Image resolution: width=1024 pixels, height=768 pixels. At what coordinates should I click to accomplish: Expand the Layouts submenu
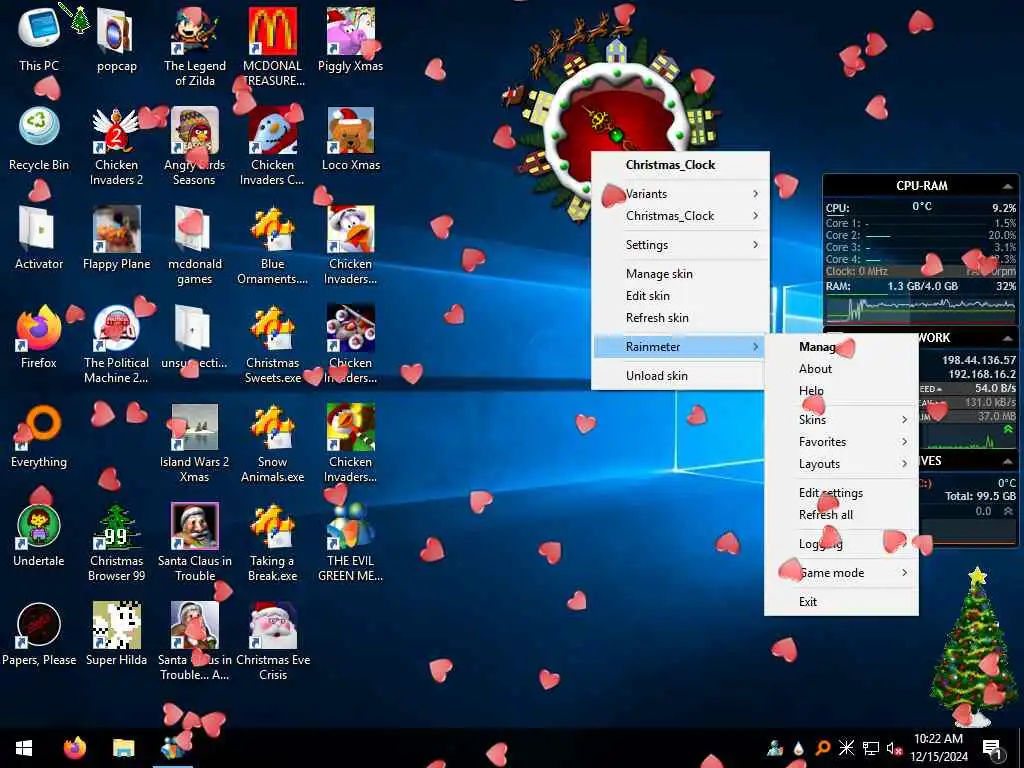pos(841,464)
